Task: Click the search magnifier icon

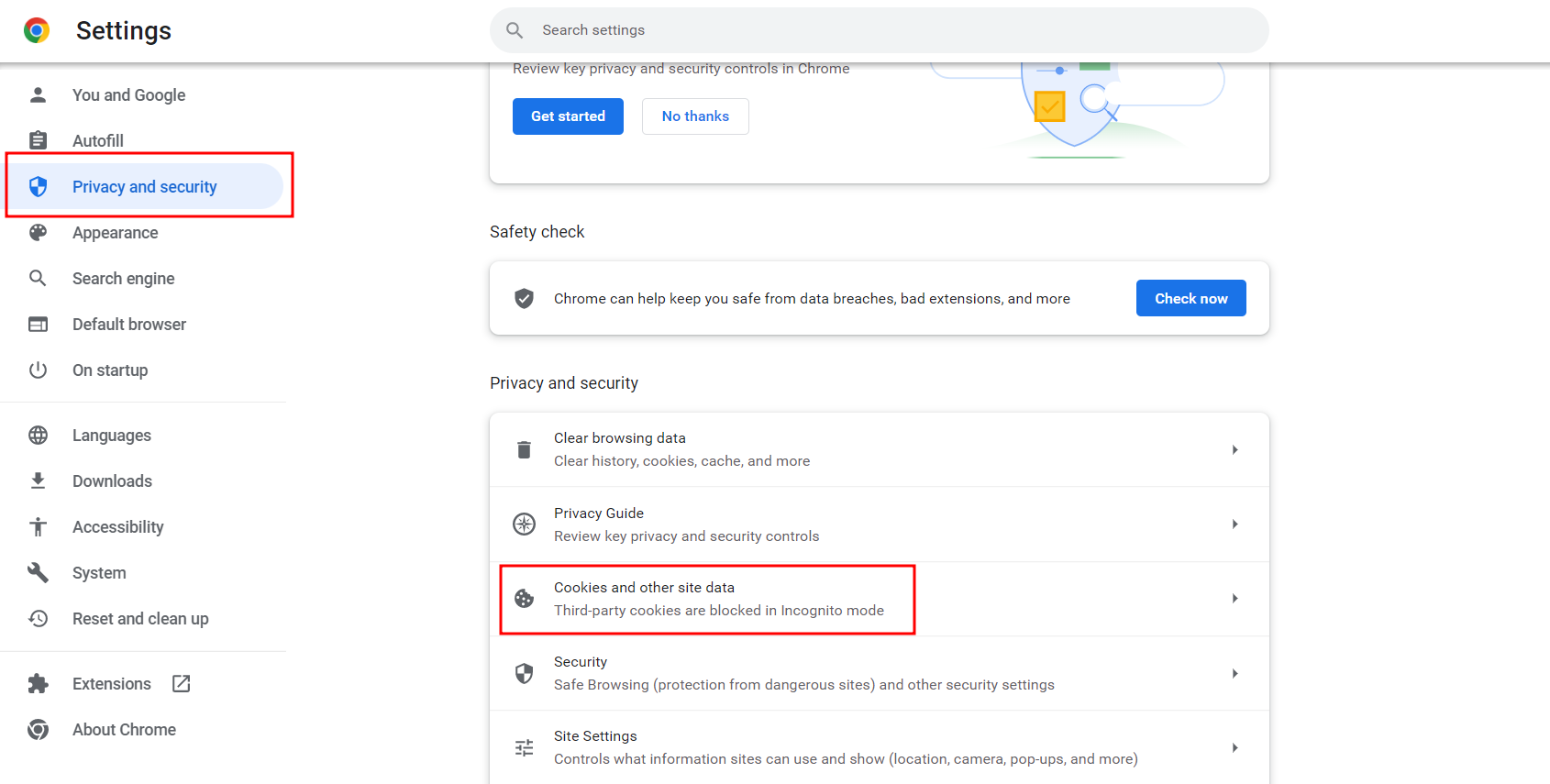Action: coord(515,30)
